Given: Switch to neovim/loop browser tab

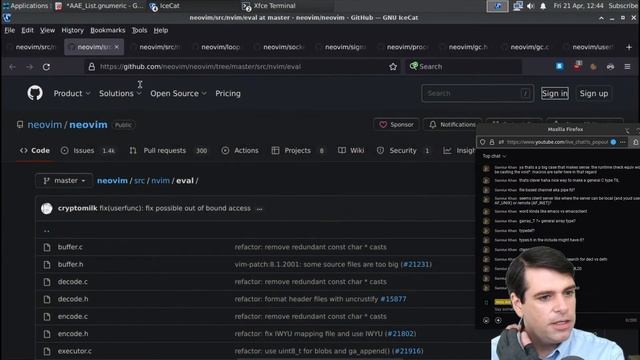Looking at the screenshot, I should tap(219, 47).
